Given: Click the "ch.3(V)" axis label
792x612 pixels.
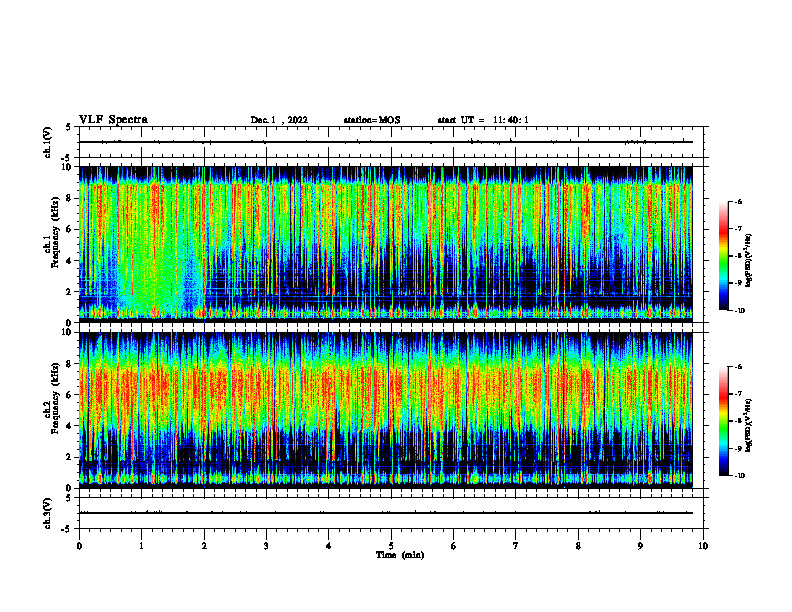Looking at the screenshot, I should point(48,513).
